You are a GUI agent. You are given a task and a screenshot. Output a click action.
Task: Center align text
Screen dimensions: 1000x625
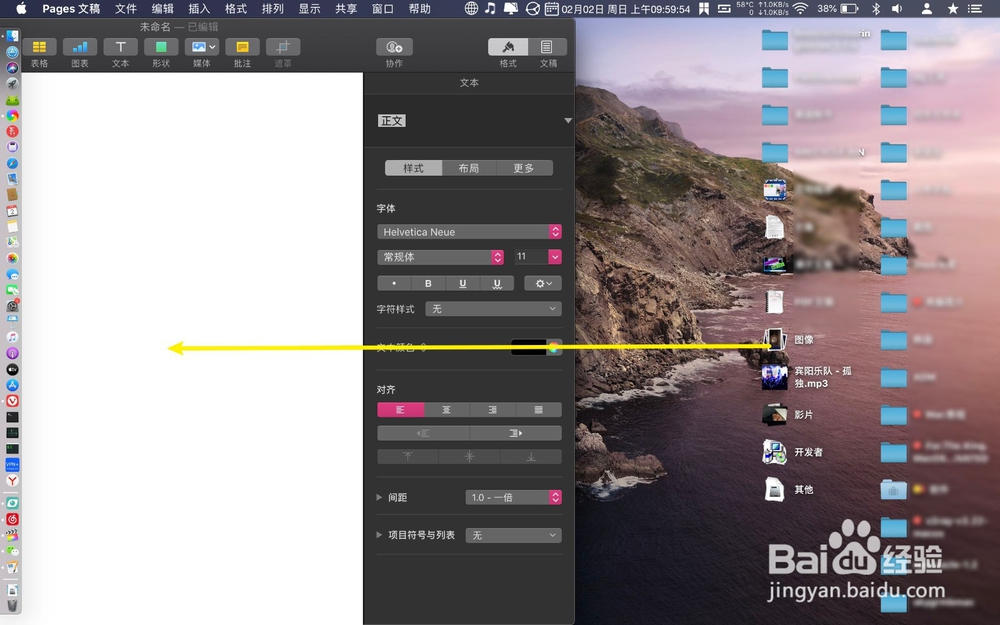[x=446, y=409]
